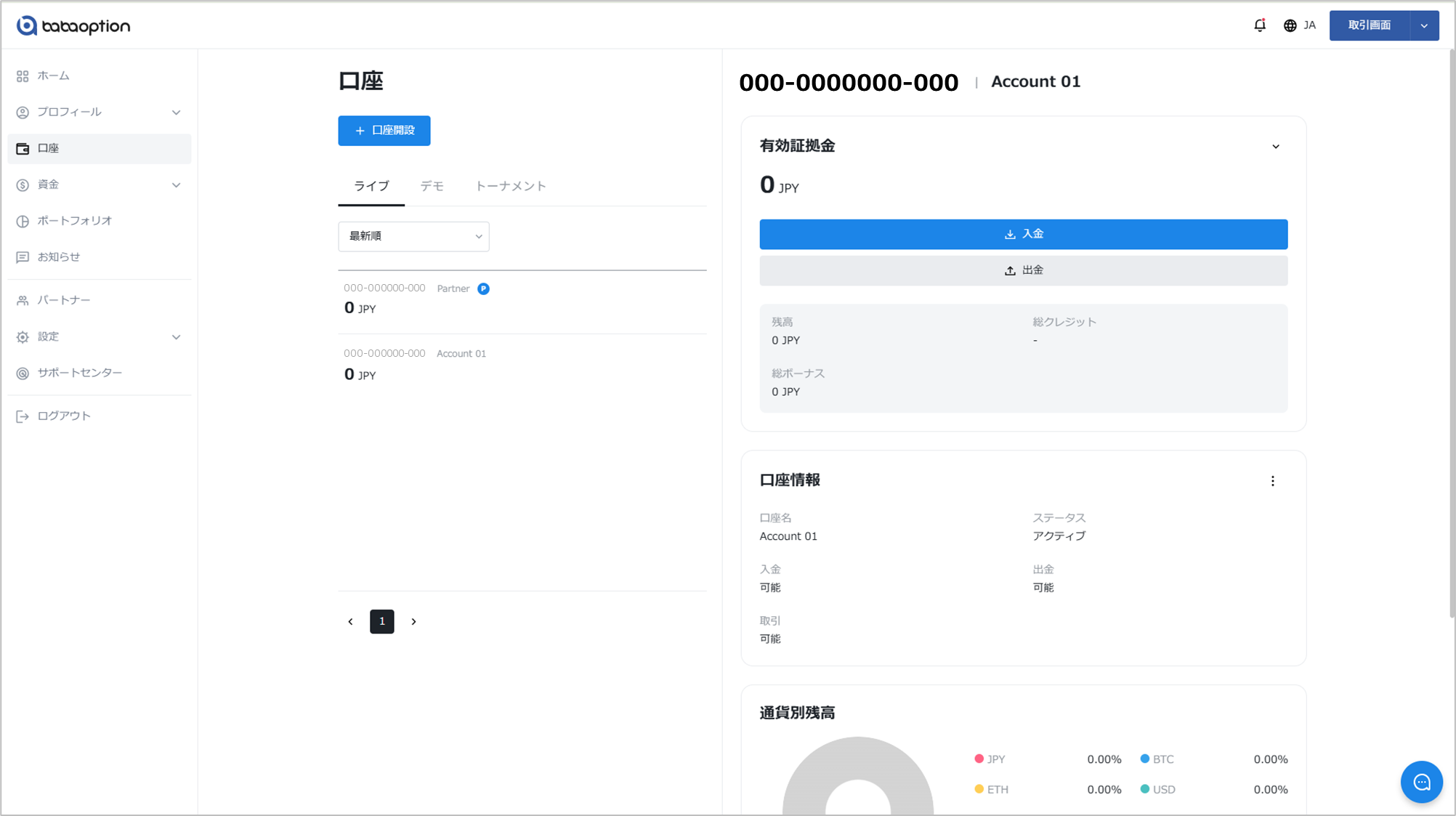The image size is (1456, 816).
Task: Click the ホーム sidebar icon
Action: pos(23,76)
